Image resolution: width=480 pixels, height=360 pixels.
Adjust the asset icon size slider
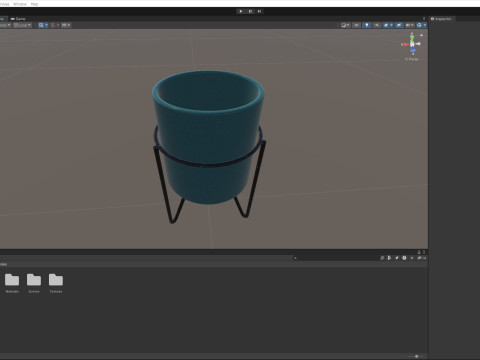[x=416, y=356]
